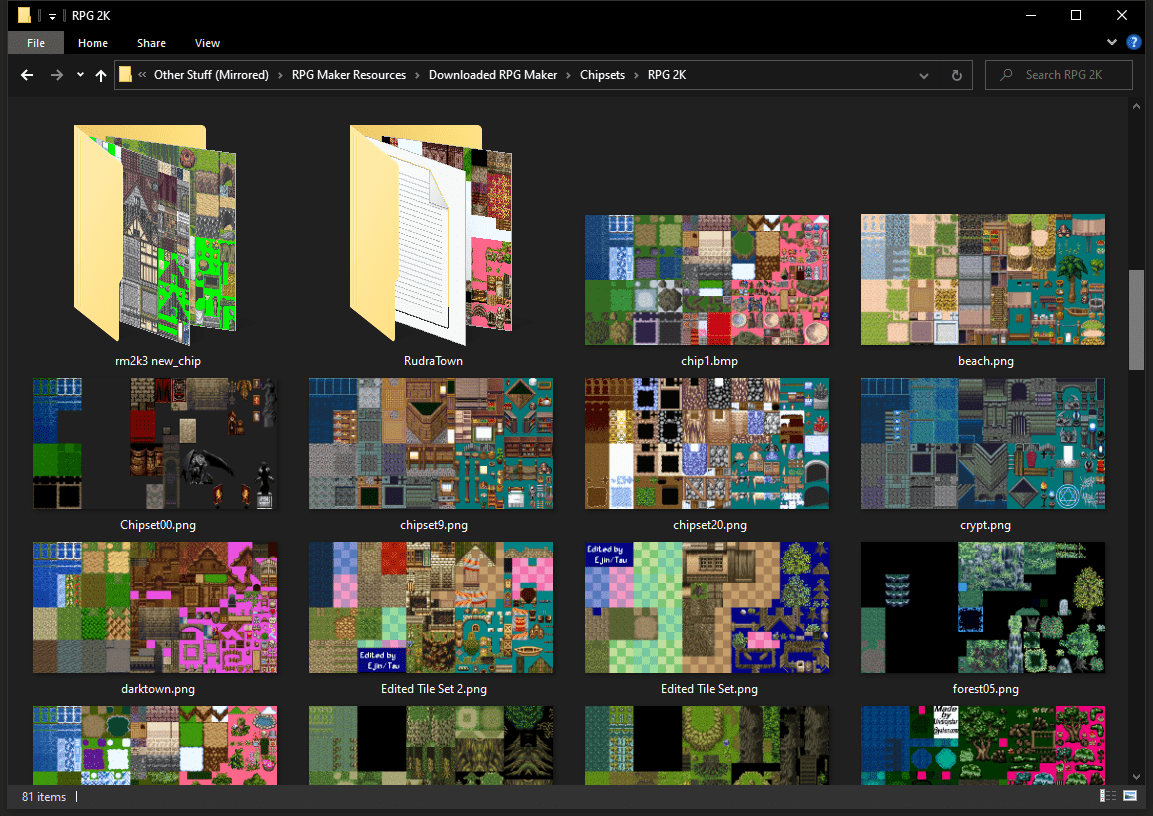1153x816 pixels.
Task: Open the Customize Quick Access Toolbar dropdown
Action: (x=52, y=16)
